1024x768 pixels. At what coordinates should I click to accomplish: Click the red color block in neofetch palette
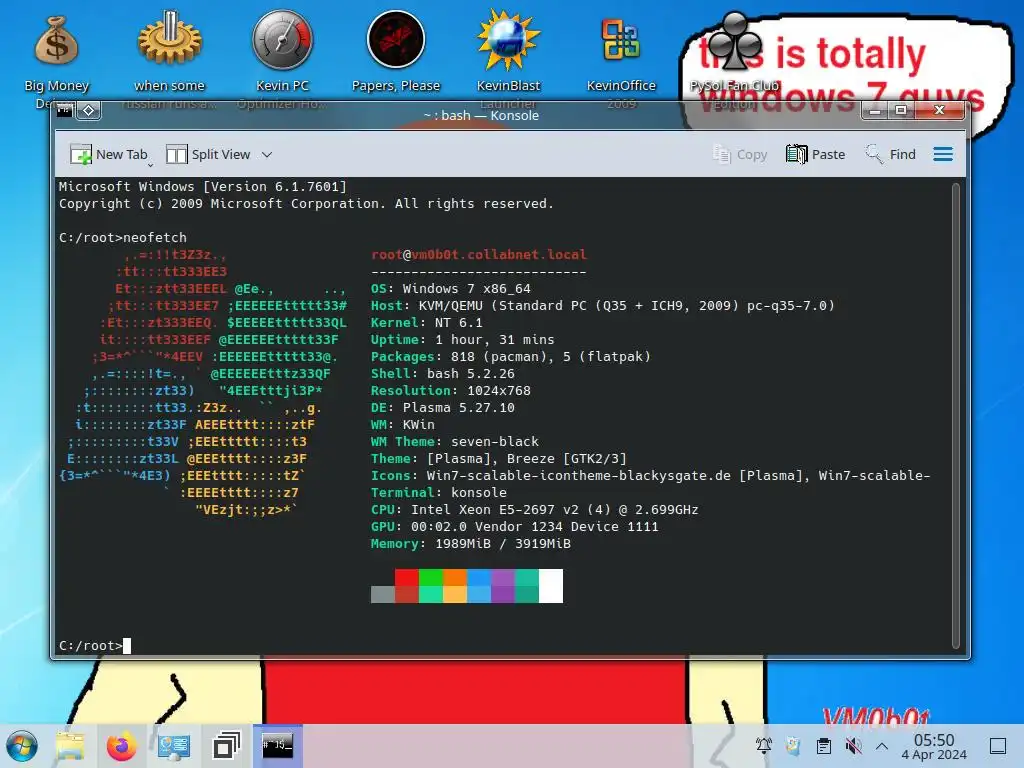[406, 577]
